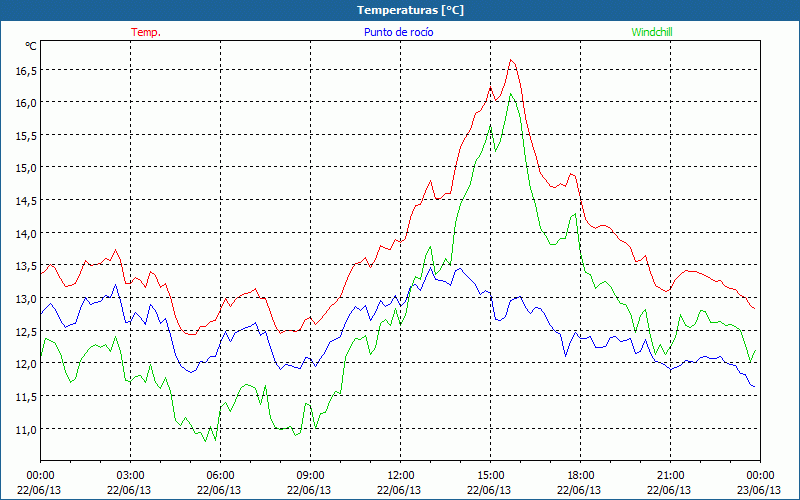The width and height of the screenshot is (800, 500).
Task: Select the 09:00 time axis label
Action: (310, 475)
